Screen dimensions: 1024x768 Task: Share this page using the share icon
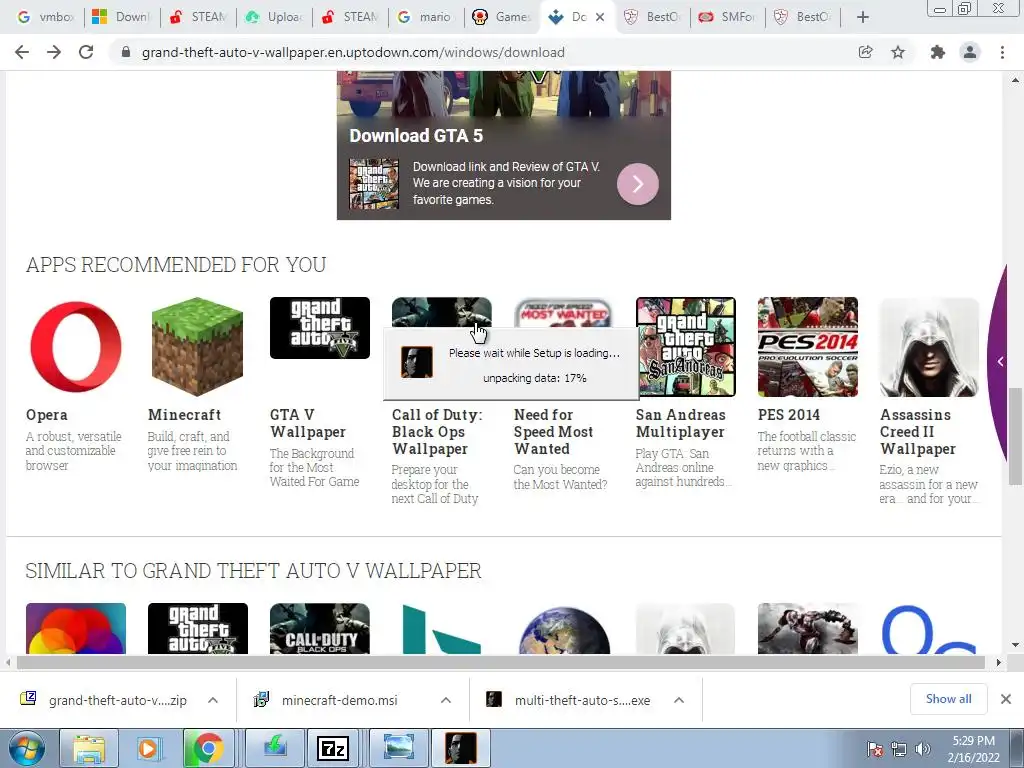865,52
